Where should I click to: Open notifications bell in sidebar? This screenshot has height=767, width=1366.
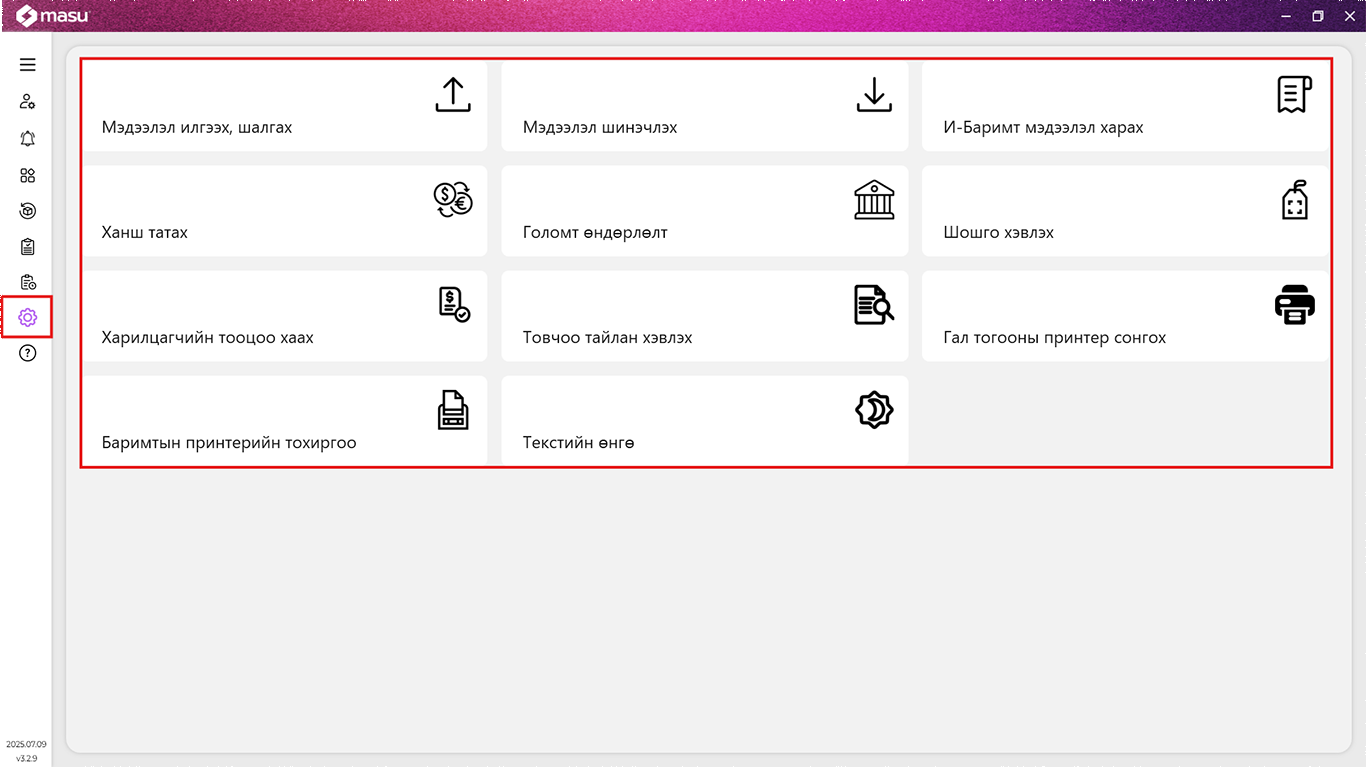pos(27,139)
